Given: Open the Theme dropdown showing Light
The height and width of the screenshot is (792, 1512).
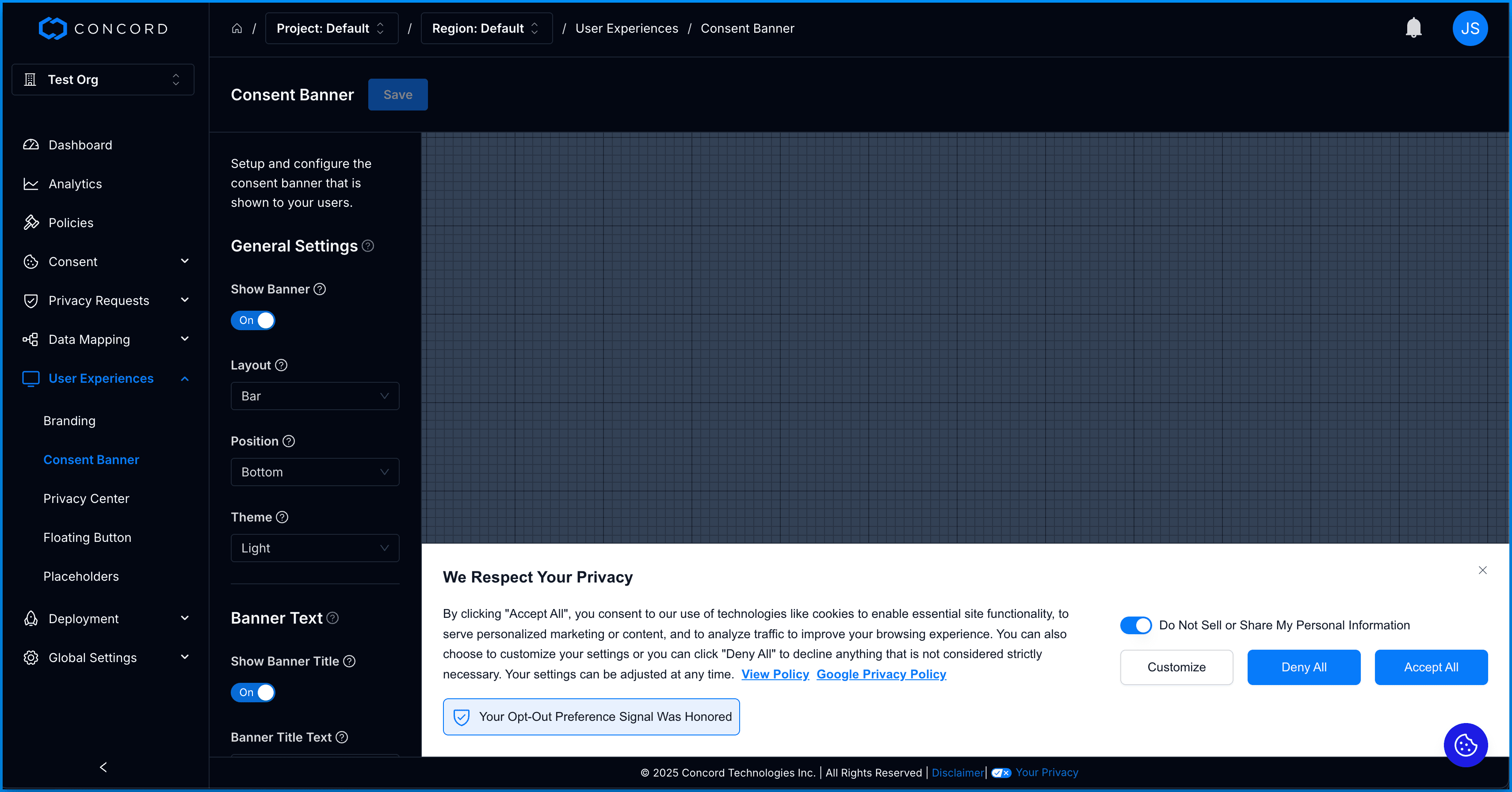Looking at the screenshot, I should pyautogui.click(x=315, y=548).
